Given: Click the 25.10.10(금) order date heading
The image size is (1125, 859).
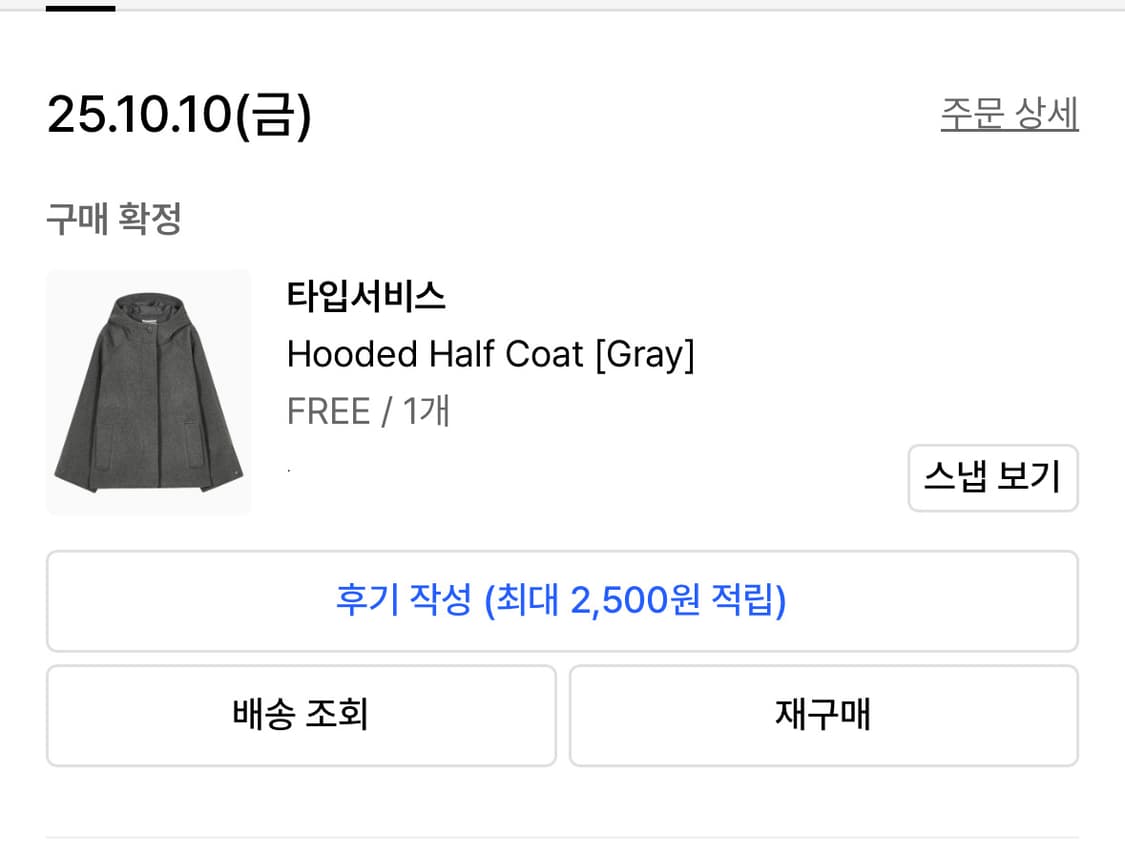Looking at the screenshot, I should [x=180, y=115].
